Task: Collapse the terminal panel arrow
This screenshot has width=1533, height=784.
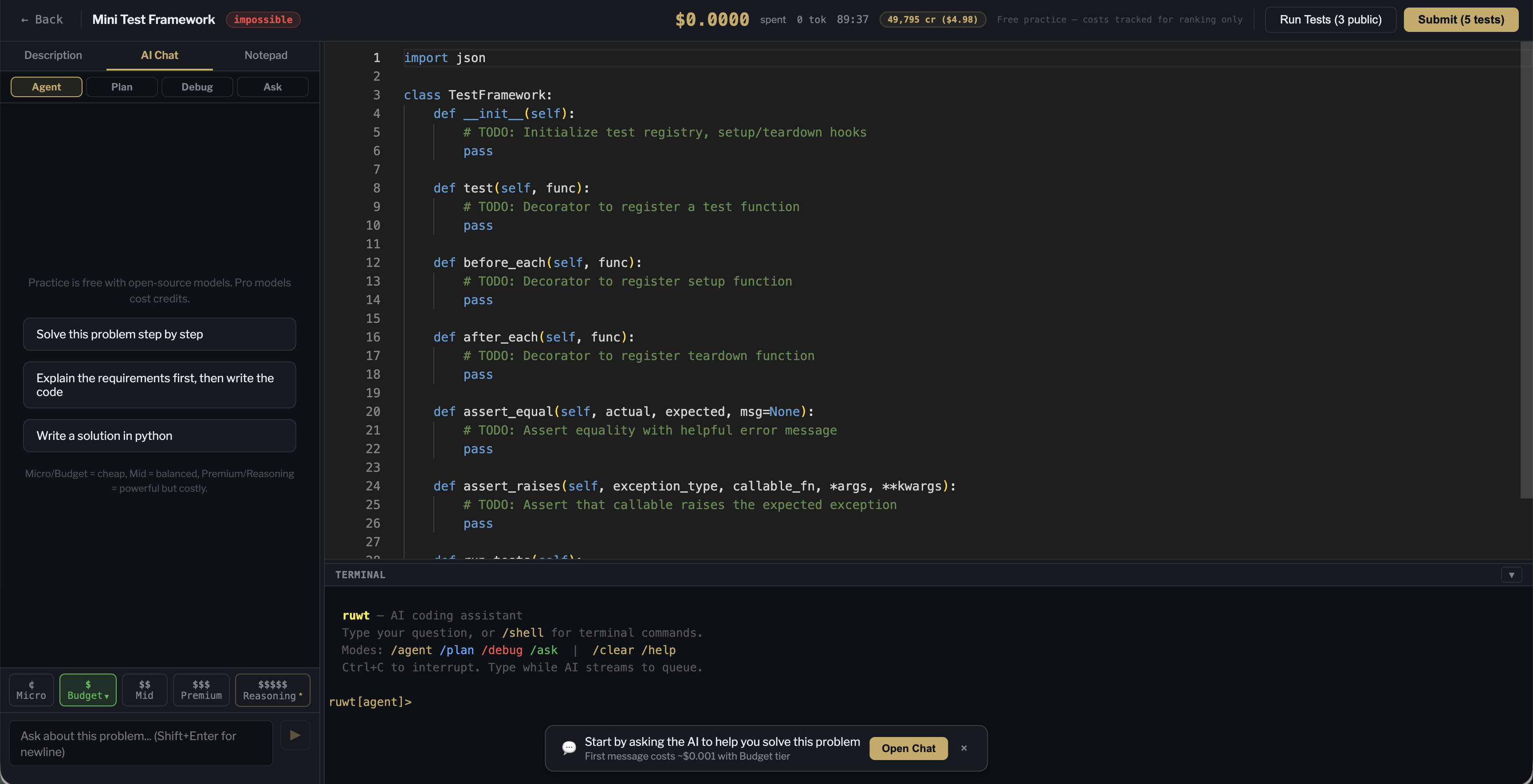Action: pyautogui.click(x=1511, y=575)
